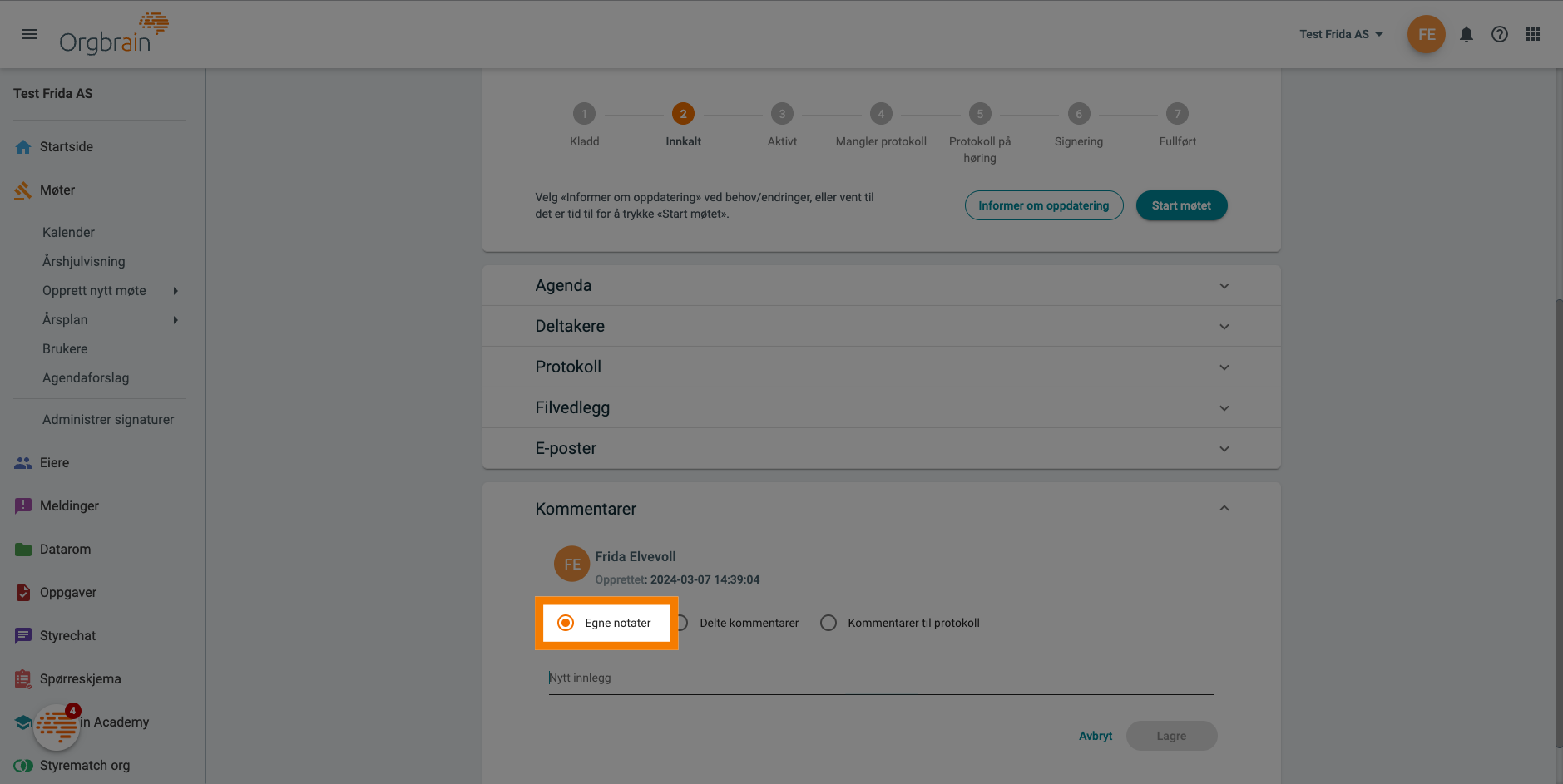Open Agendaforslag in the sidebar

pyautogui.click(x=86, y=378)
